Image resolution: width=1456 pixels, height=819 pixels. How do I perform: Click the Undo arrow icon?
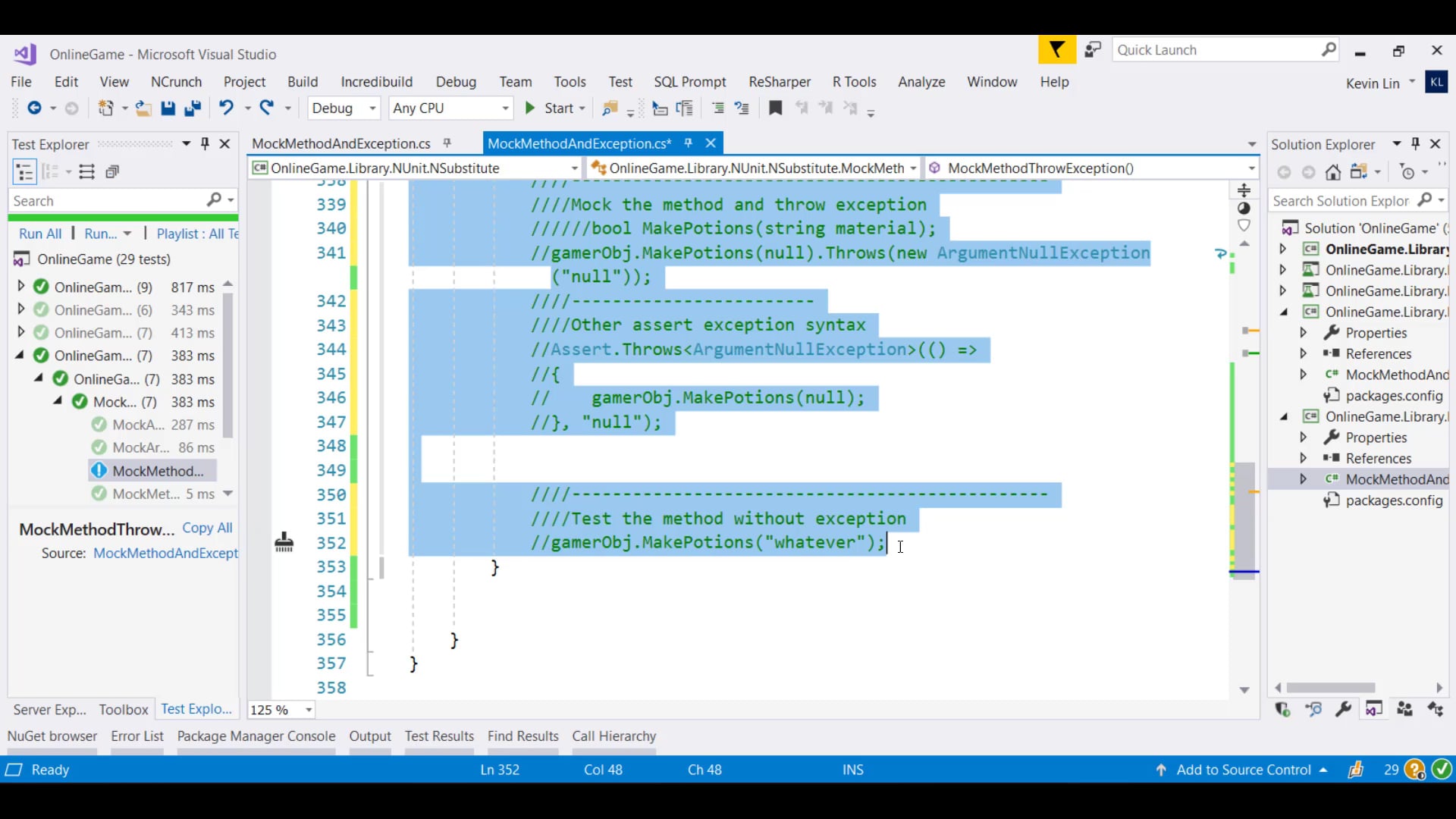(x=226, y=108)
